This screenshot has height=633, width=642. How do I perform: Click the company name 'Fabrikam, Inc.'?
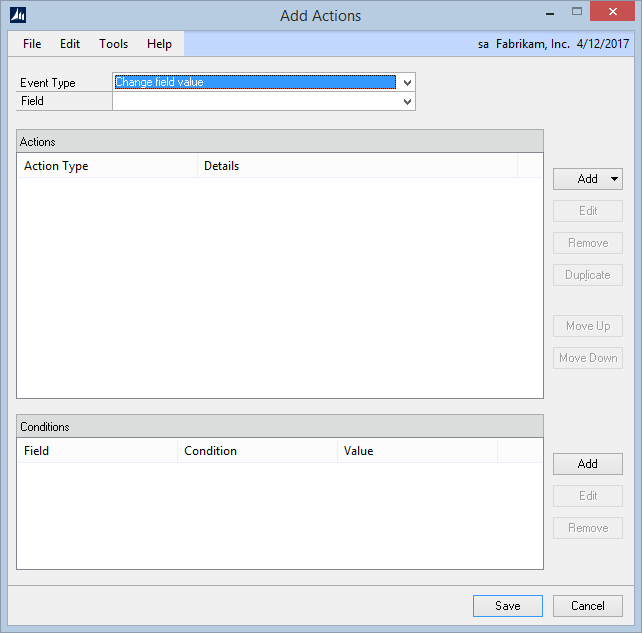tap(533, 44)
